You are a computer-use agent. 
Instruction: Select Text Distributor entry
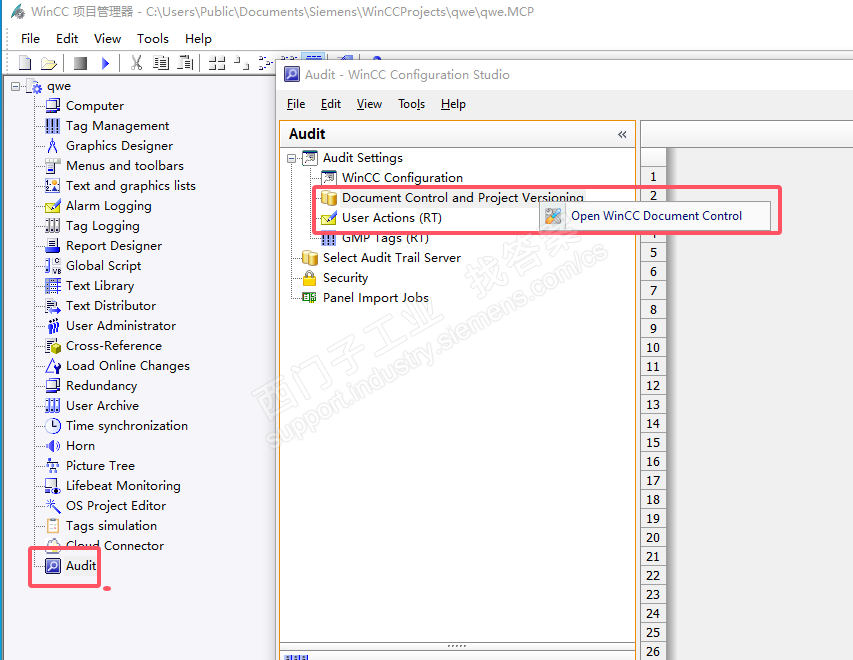pos(111,306)
